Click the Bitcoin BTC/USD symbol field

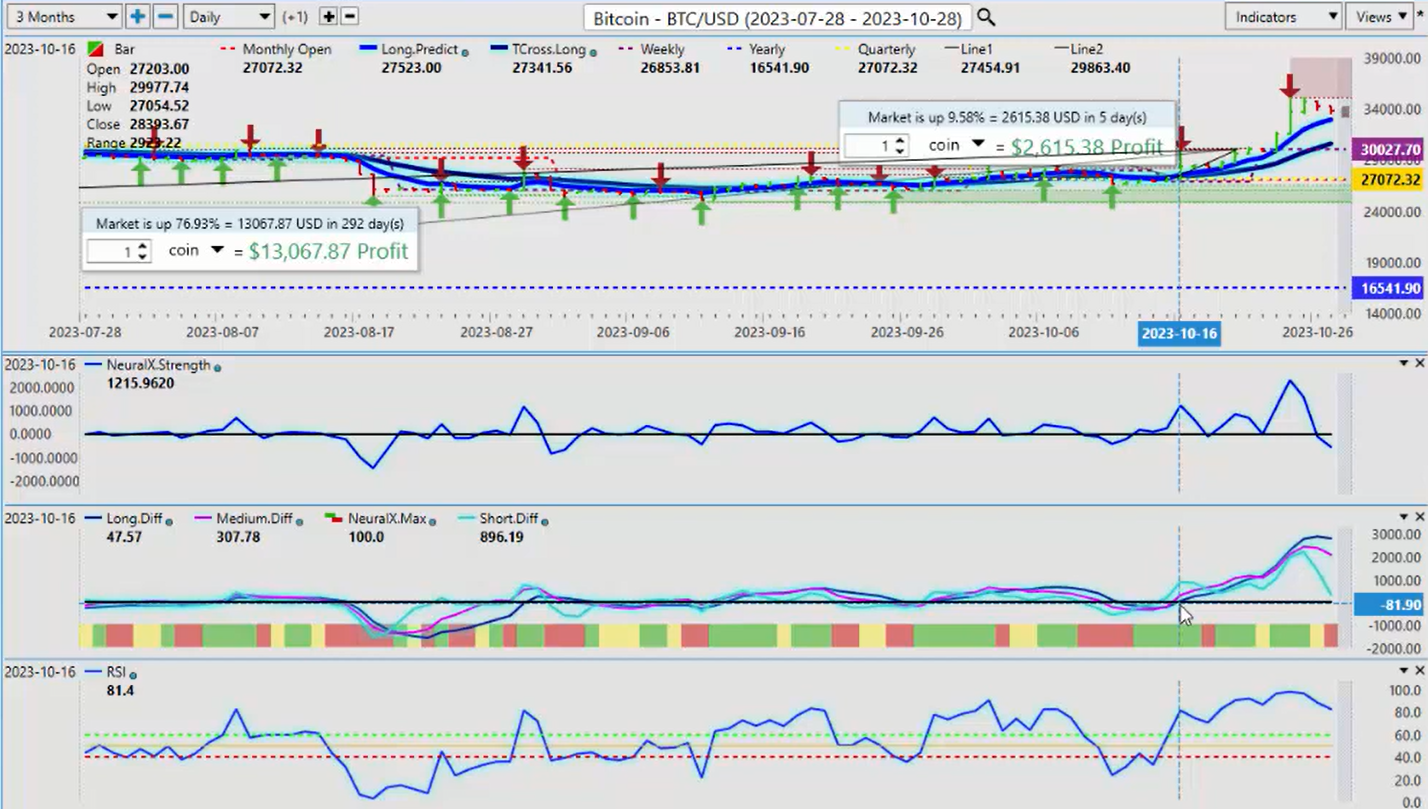click(777, 18)
